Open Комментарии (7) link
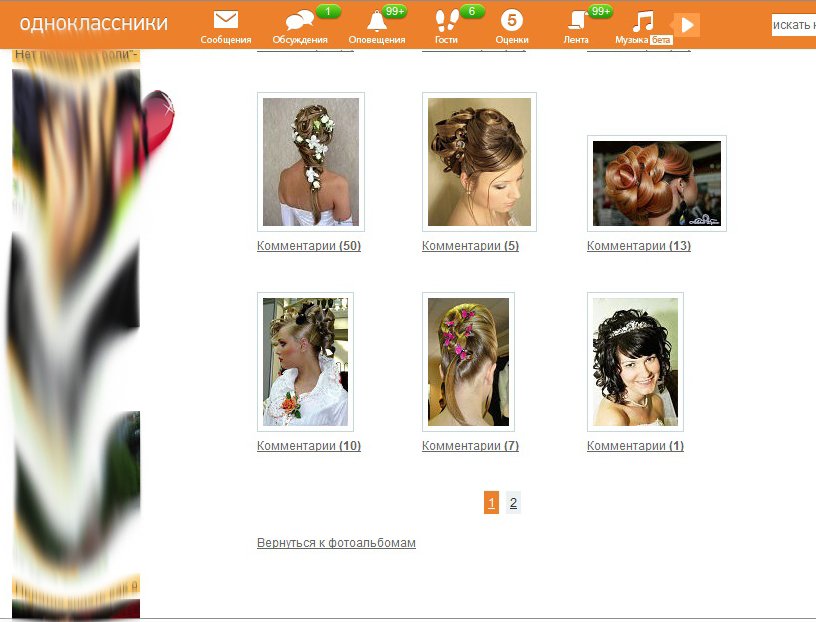The height and width of the screenshot is (622, 816). click(x=470, y=446)
